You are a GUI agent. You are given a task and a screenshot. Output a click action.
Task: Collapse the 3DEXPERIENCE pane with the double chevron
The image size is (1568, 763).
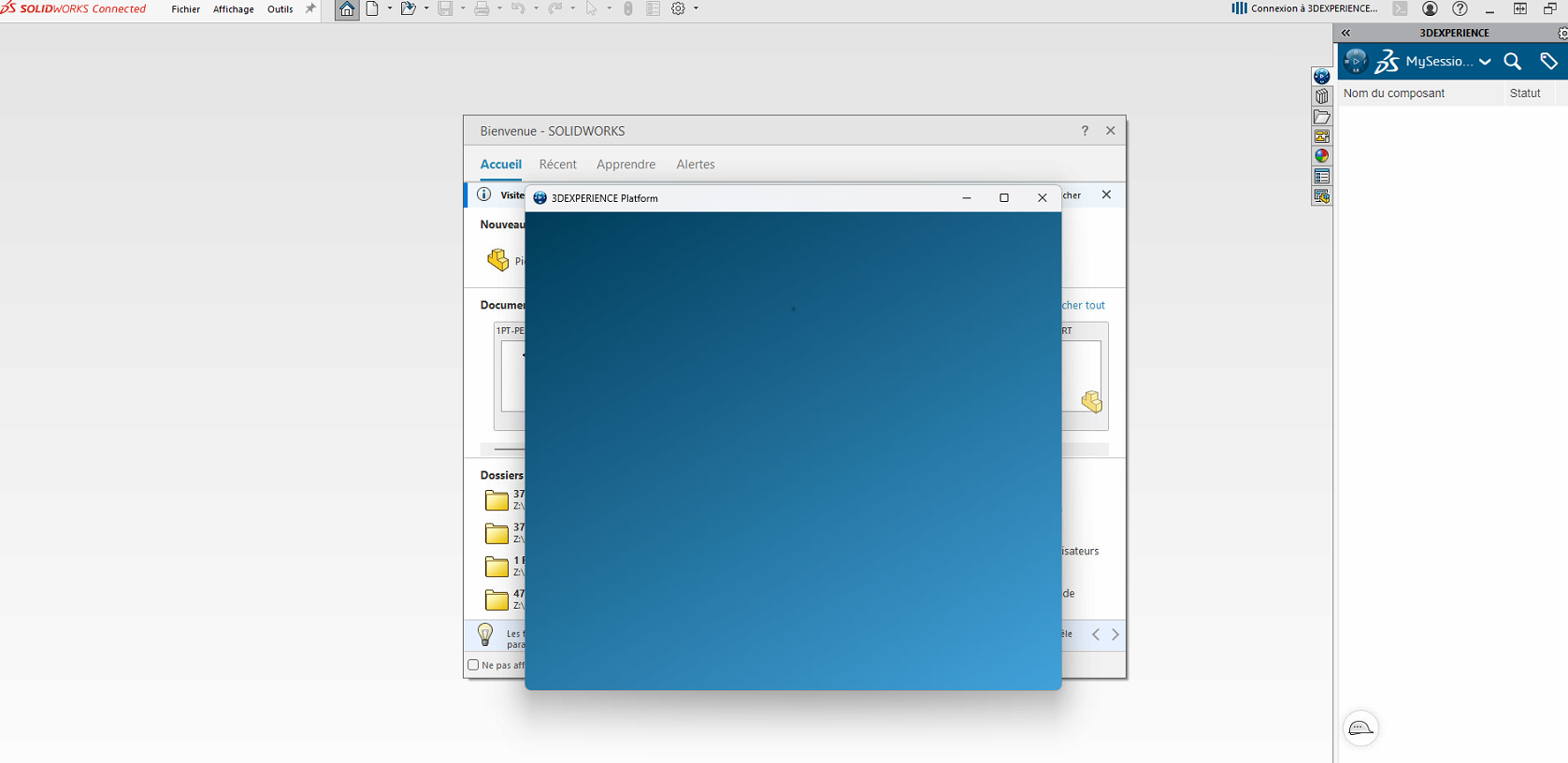(x=1345, y=33)
